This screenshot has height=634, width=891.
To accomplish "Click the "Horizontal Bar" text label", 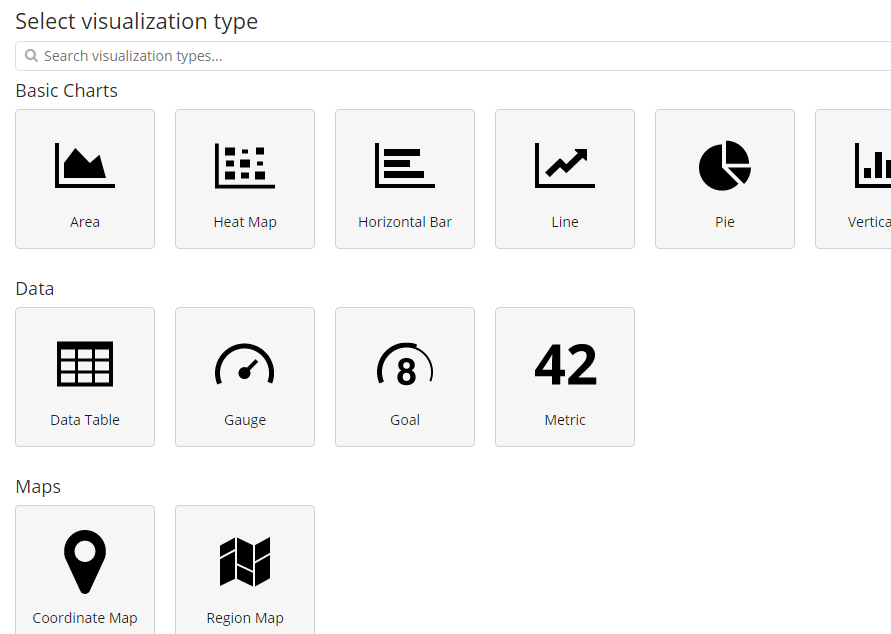I will pos(405,222).
